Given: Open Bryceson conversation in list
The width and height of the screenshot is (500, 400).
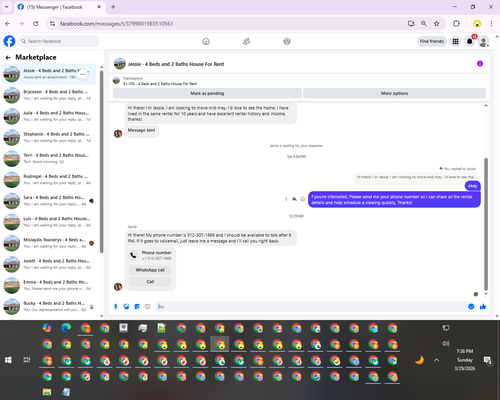Looking at the screenshot, I should pyautogui.click(x=49, y=95).
